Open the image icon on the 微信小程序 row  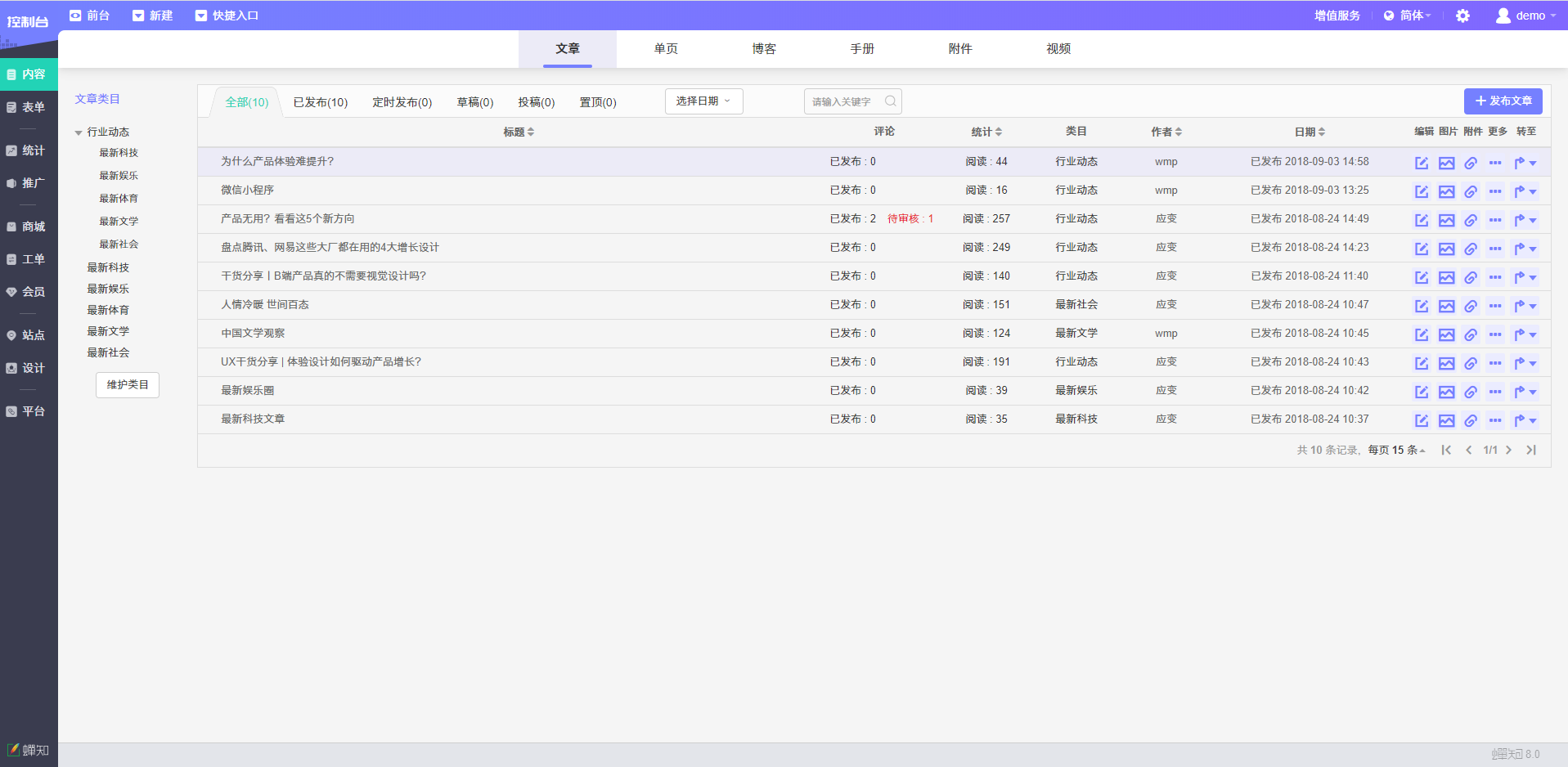[x=1447, y=191]
